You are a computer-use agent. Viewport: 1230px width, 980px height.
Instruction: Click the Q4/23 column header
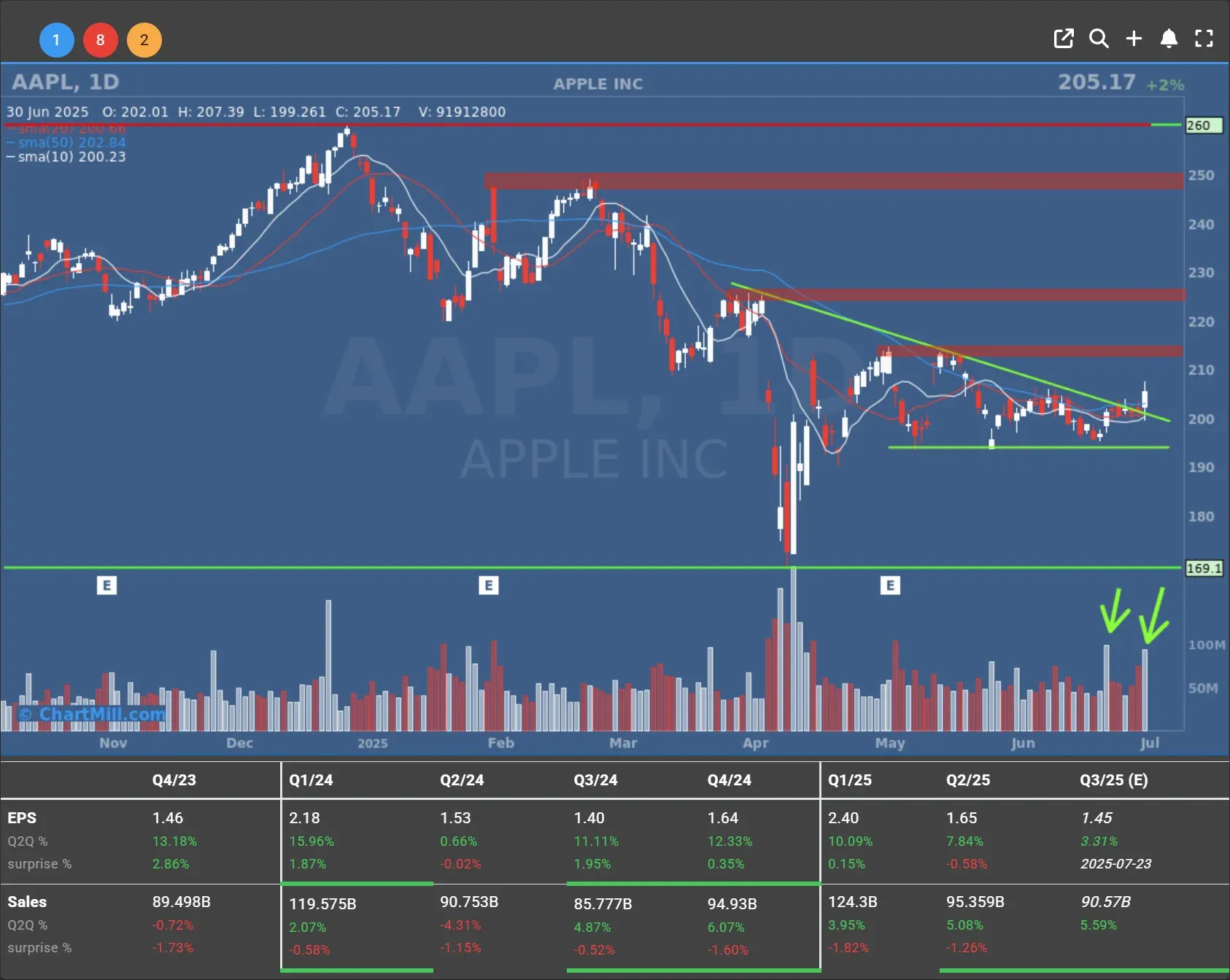point(174,779)
